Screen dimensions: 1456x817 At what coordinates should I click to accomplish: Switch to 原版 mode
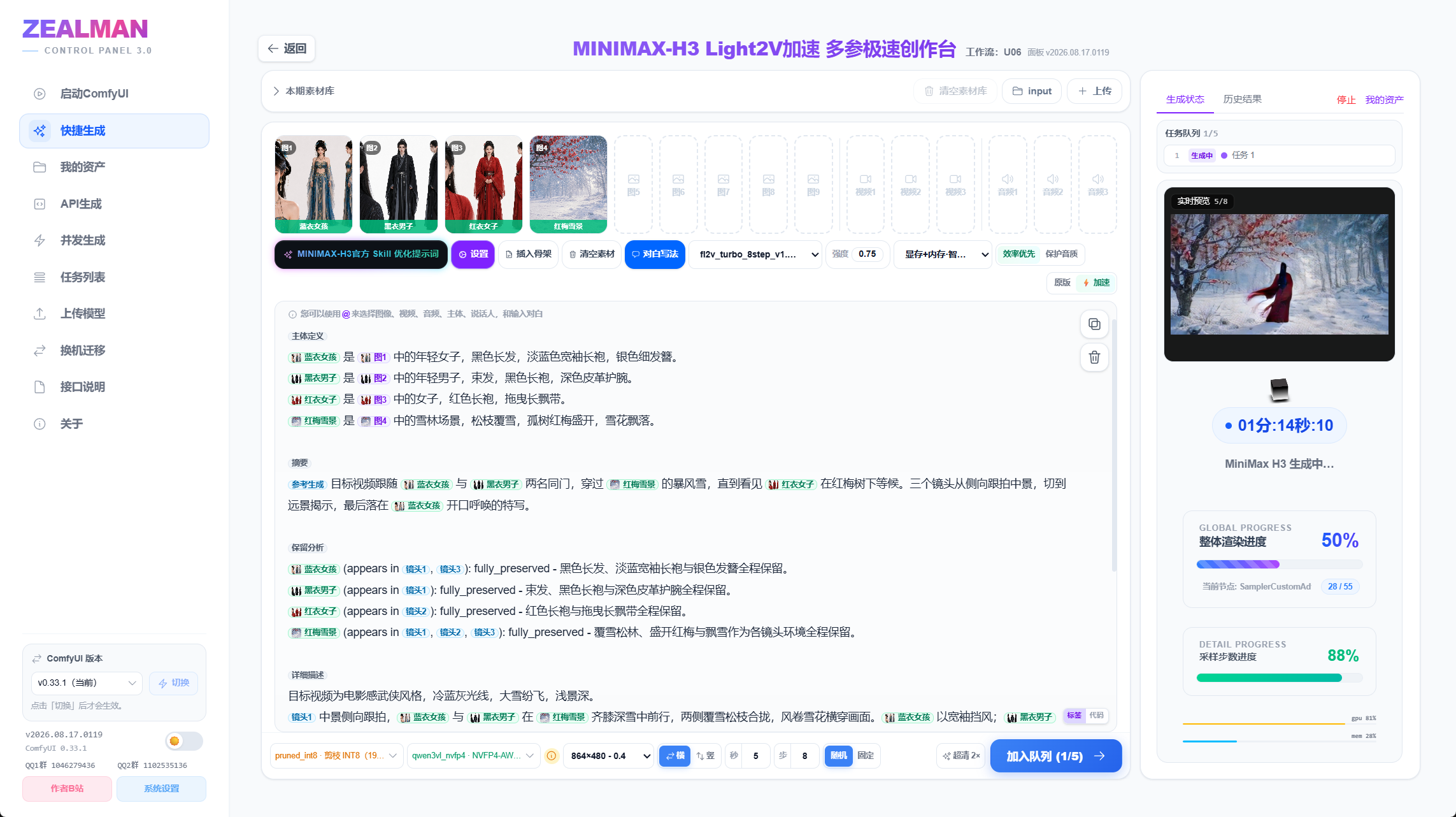pos(1062,283)
